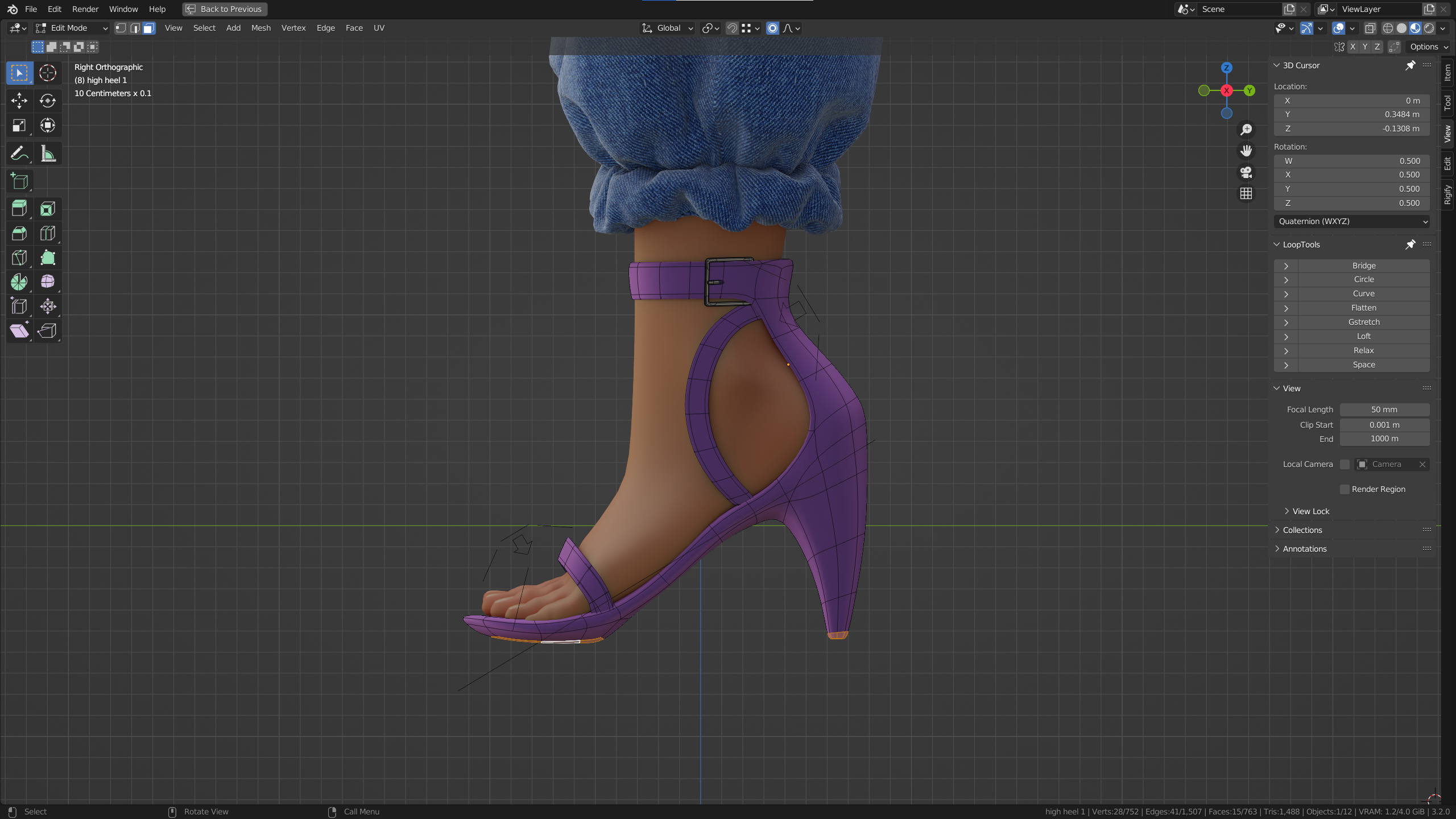Select the Inset Faces tool

[x=48, y=209]
